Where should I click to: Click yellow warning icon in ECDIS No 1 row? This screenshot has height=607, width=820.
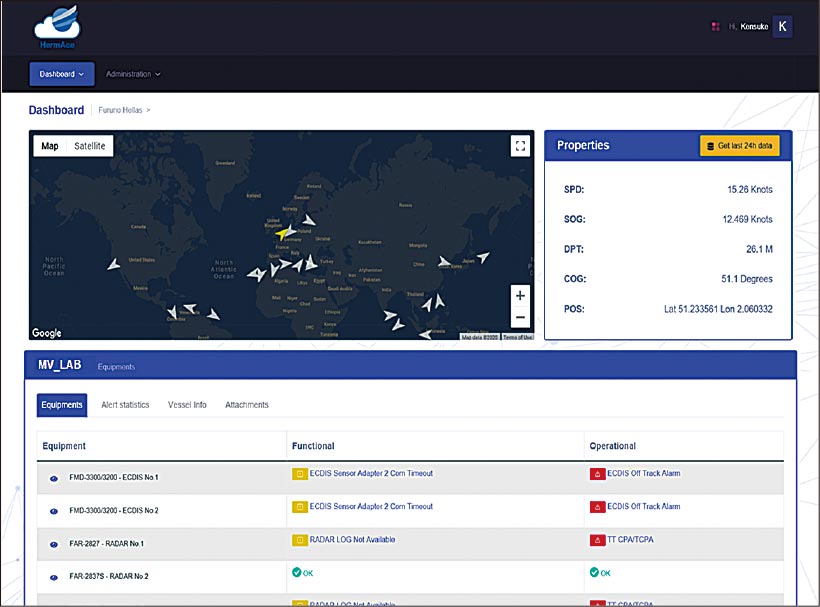[300, 474]
